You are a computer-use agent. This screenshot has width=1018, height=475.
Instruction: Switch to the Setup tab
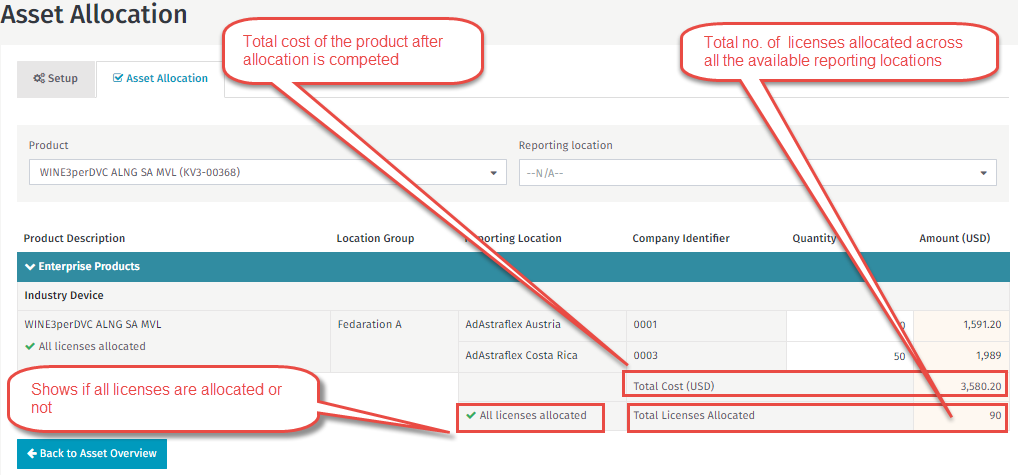coord(56,79)
